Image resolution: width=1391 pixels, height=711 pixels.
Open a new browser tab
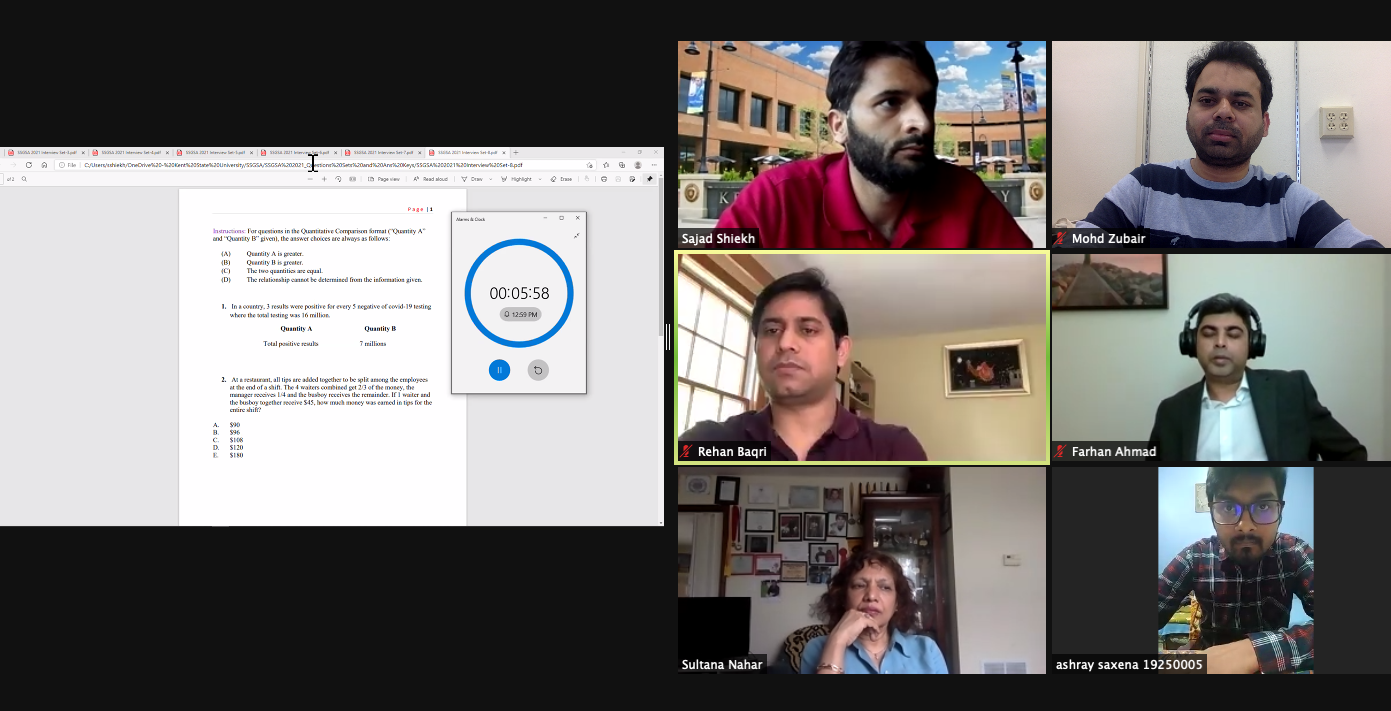click(516, 153)
